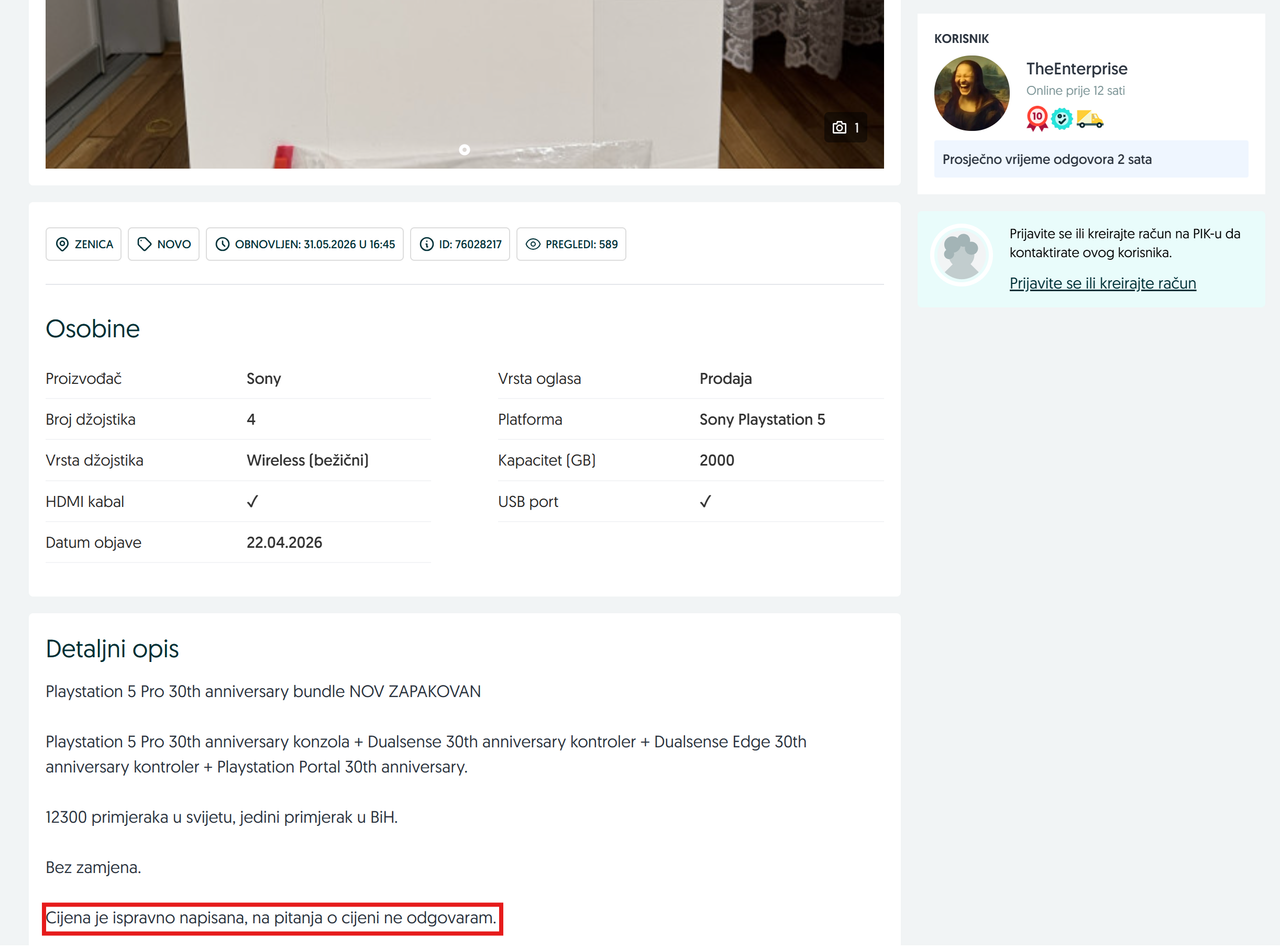Click the teal verified smiley badge
This screenshot has height=950, width=1280.
(1061, 119)
